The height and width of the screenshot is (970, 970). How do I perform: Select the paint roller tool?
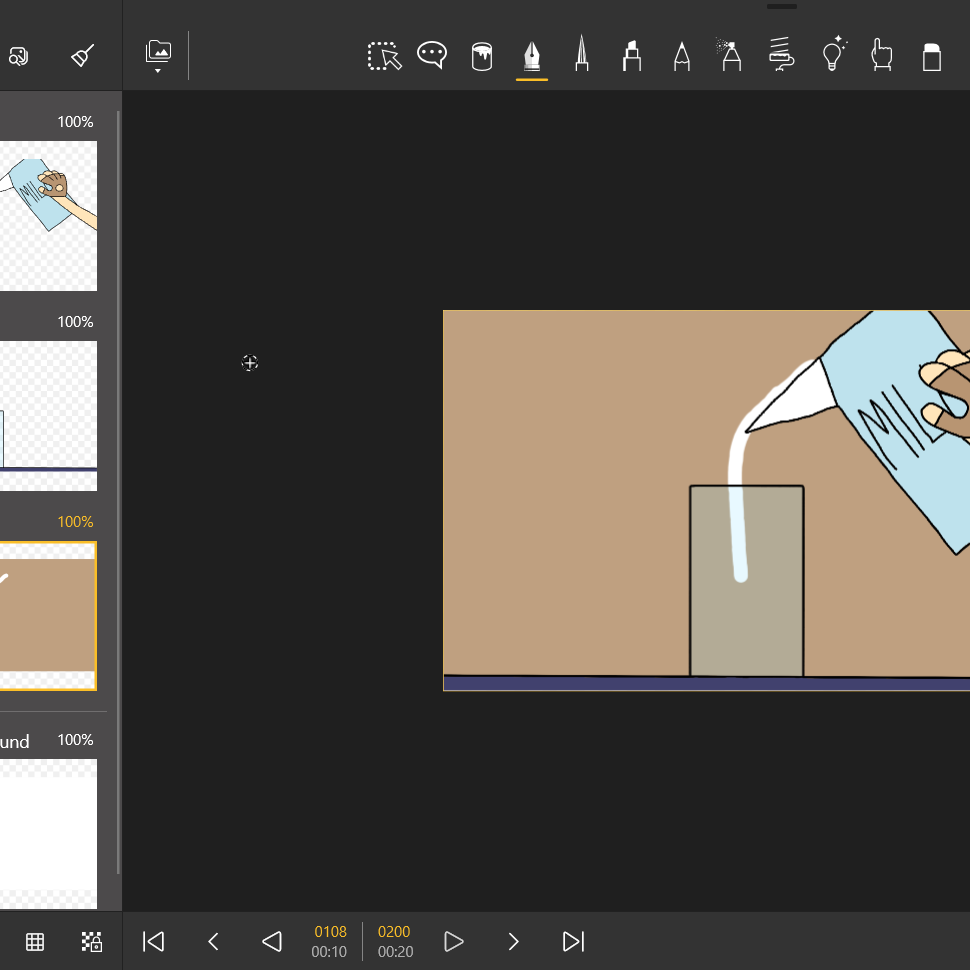(781, 56)
